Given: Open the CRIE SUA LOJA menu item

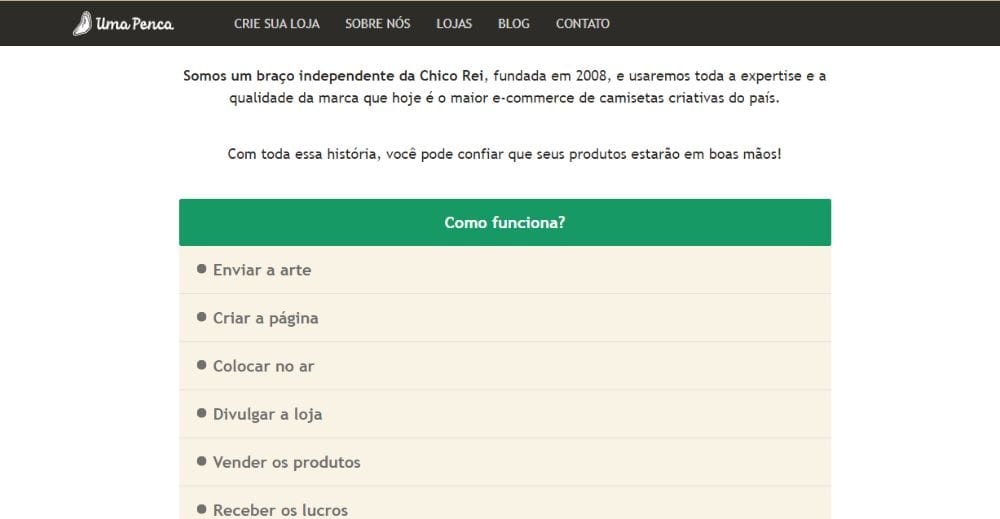Looking at the screenshot, I should click(277, 23).
